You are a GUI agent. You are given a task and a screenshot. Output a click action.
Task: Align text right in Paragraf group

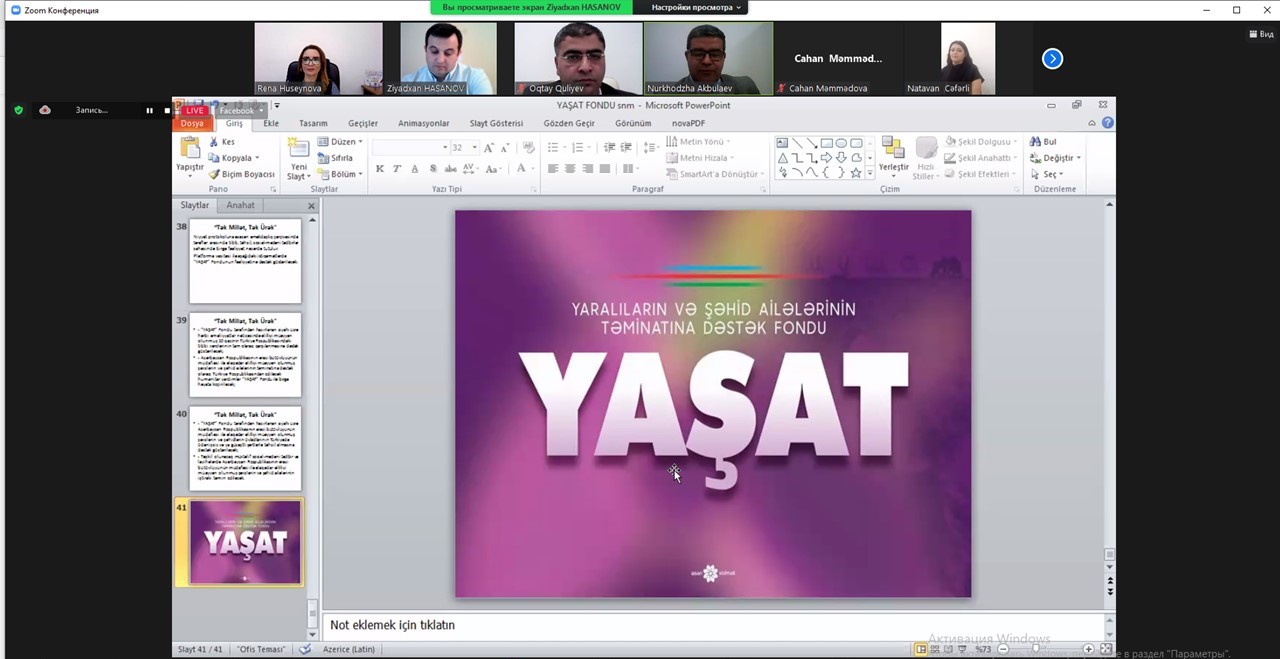tap(588, 169)
